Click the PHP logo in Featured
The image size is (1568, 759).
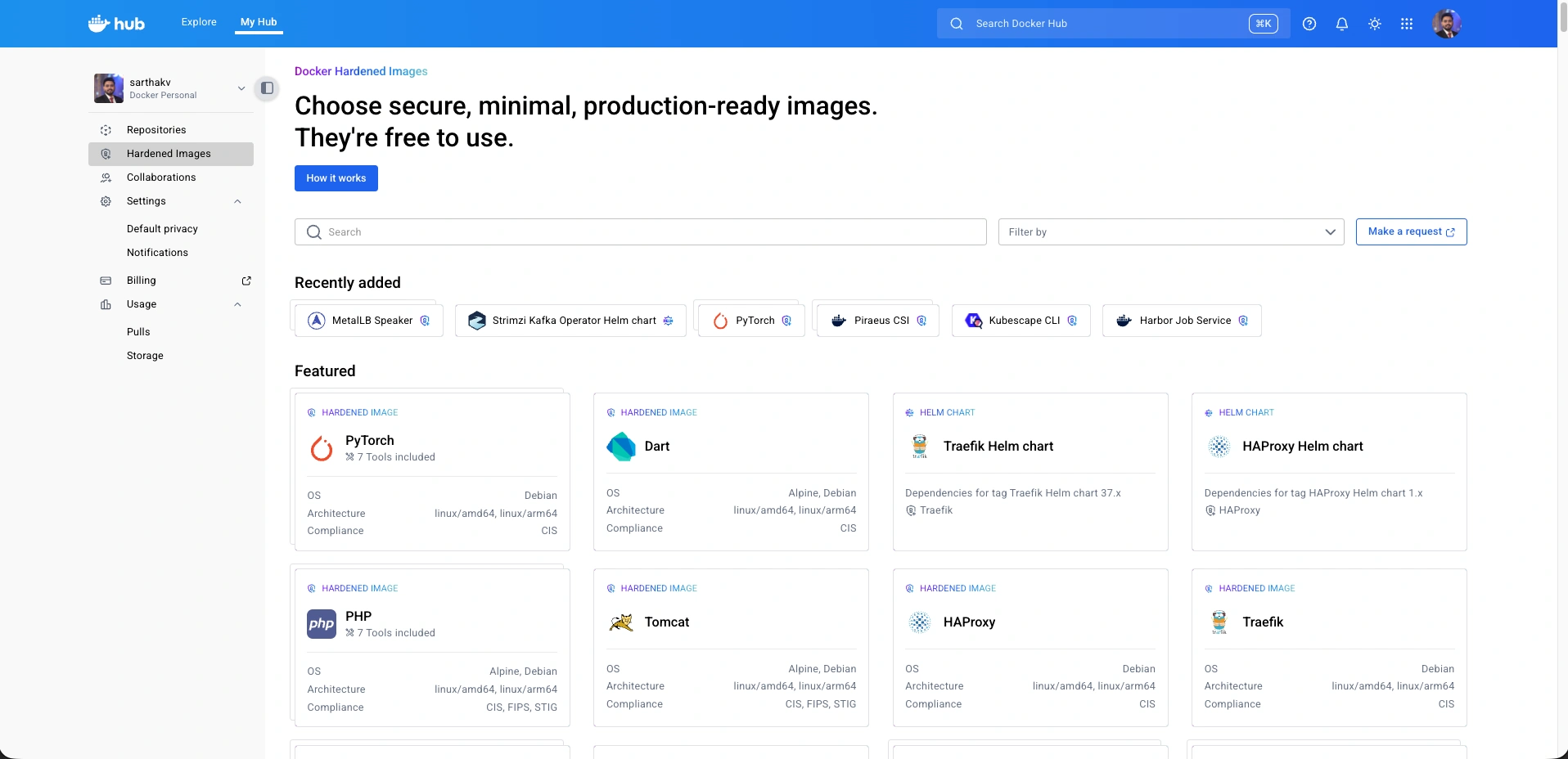(x=322, y=624)
